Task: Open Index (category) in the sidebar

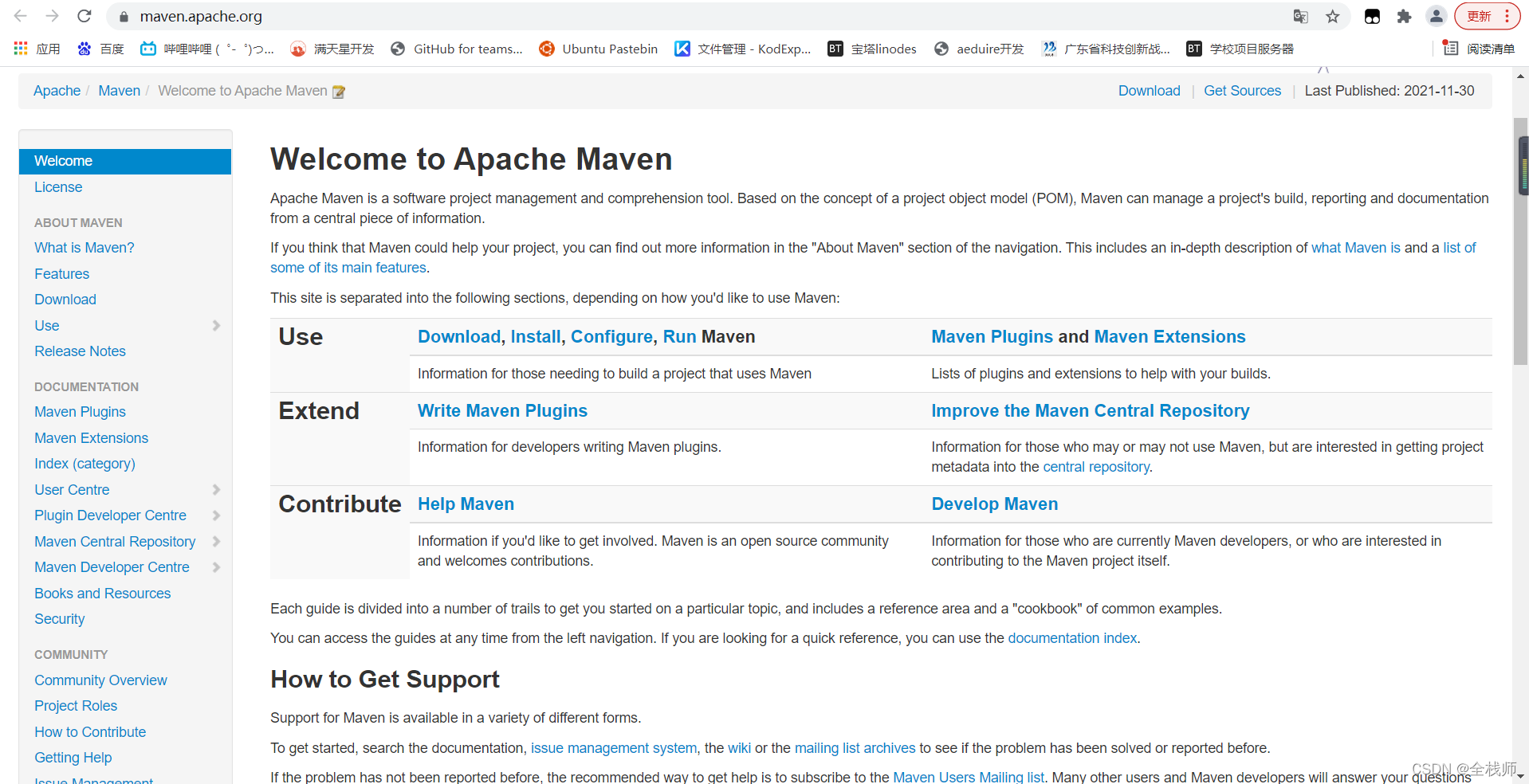Action: (85, 464)
